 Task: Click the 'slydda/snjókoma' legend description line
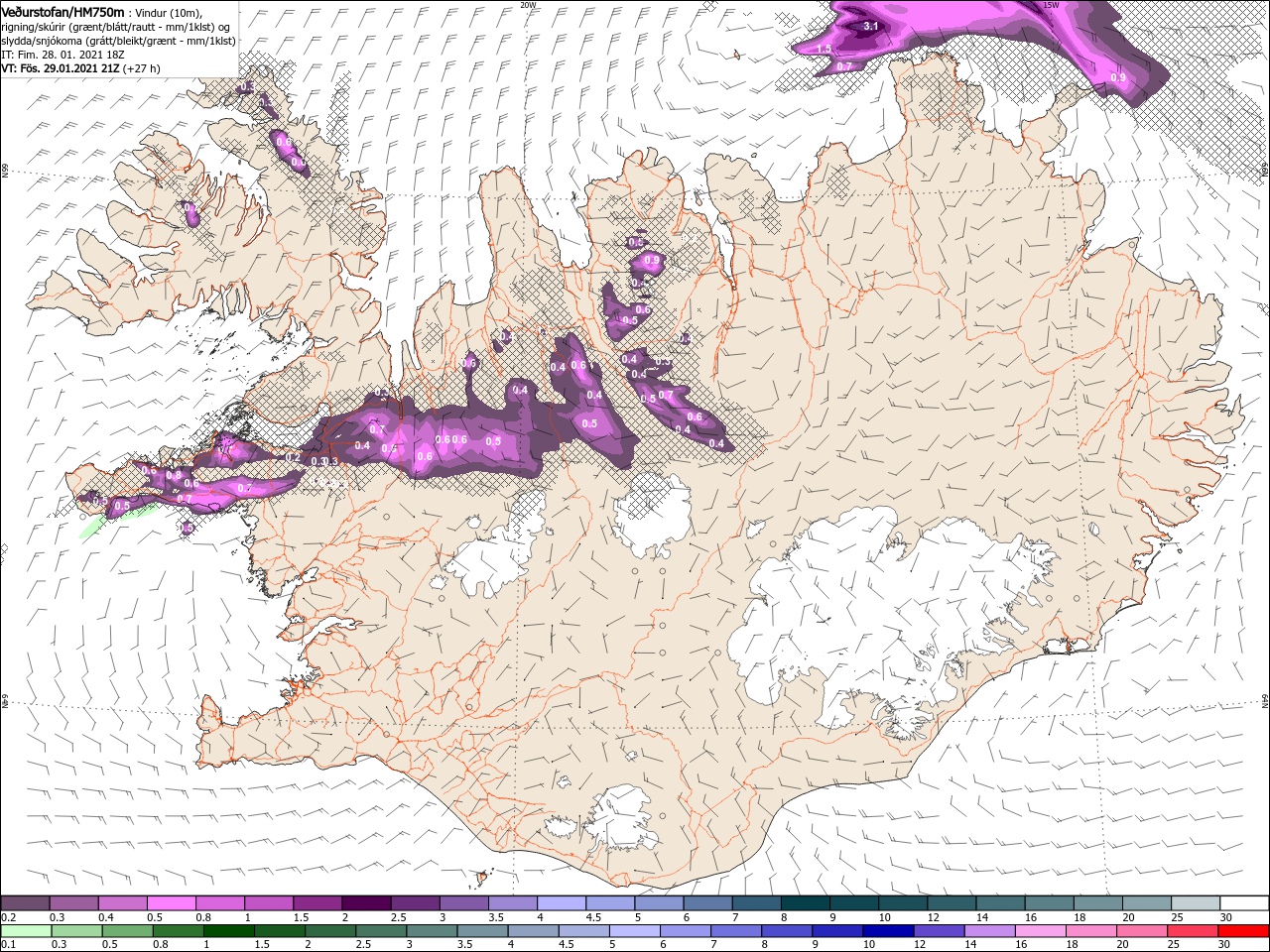[116, 41]
